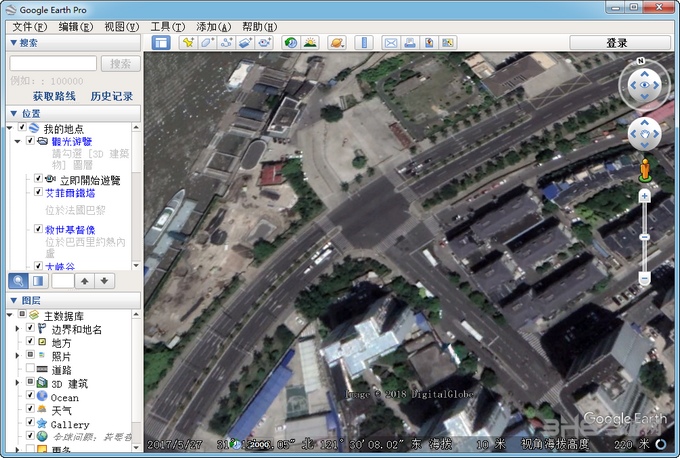The height and width of the screenshot is (458, 680).
Task: Click the Street View pegman icon
Action: (645, 170)
